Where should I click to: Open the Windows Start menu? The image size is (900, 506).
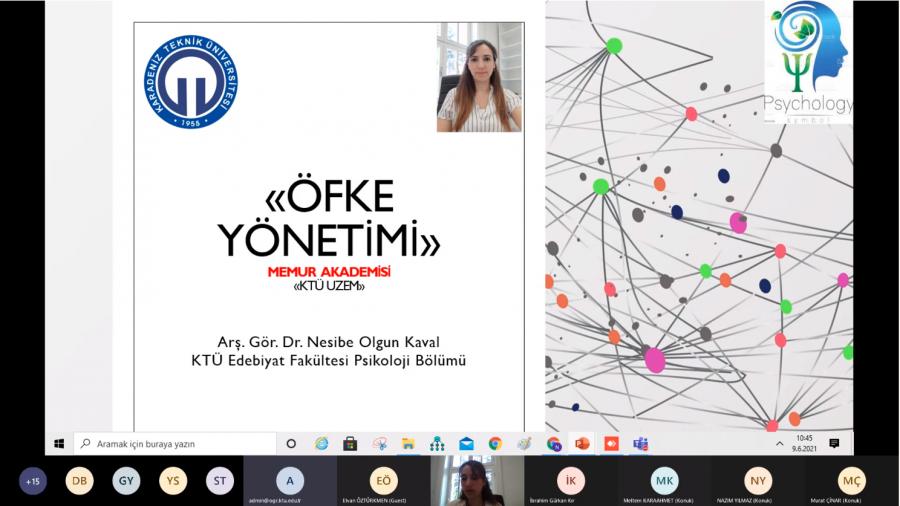[59, 443]
